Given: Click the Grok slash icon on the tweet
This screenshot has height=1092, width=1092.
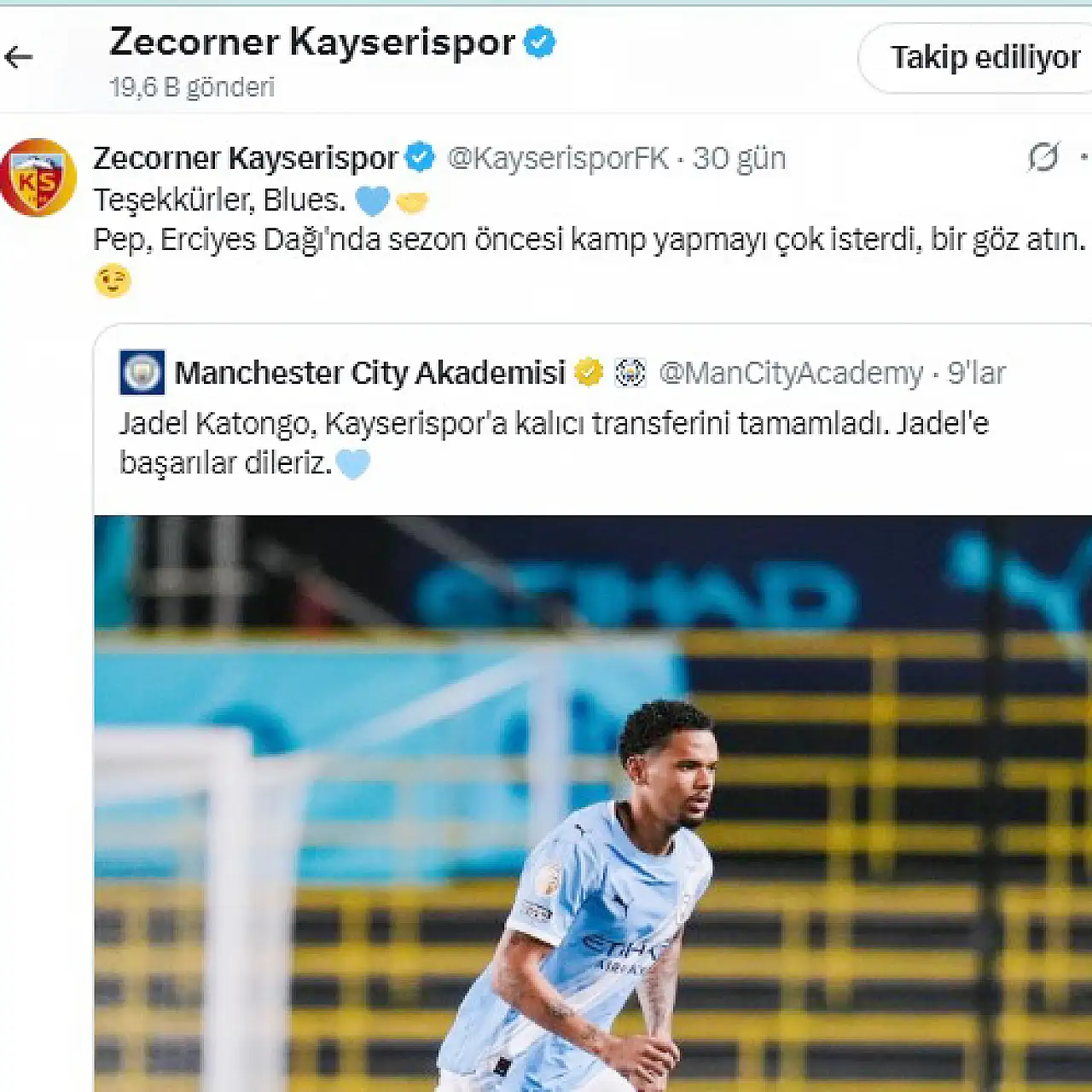Looking at the screenshot, I should point(1043,157).
